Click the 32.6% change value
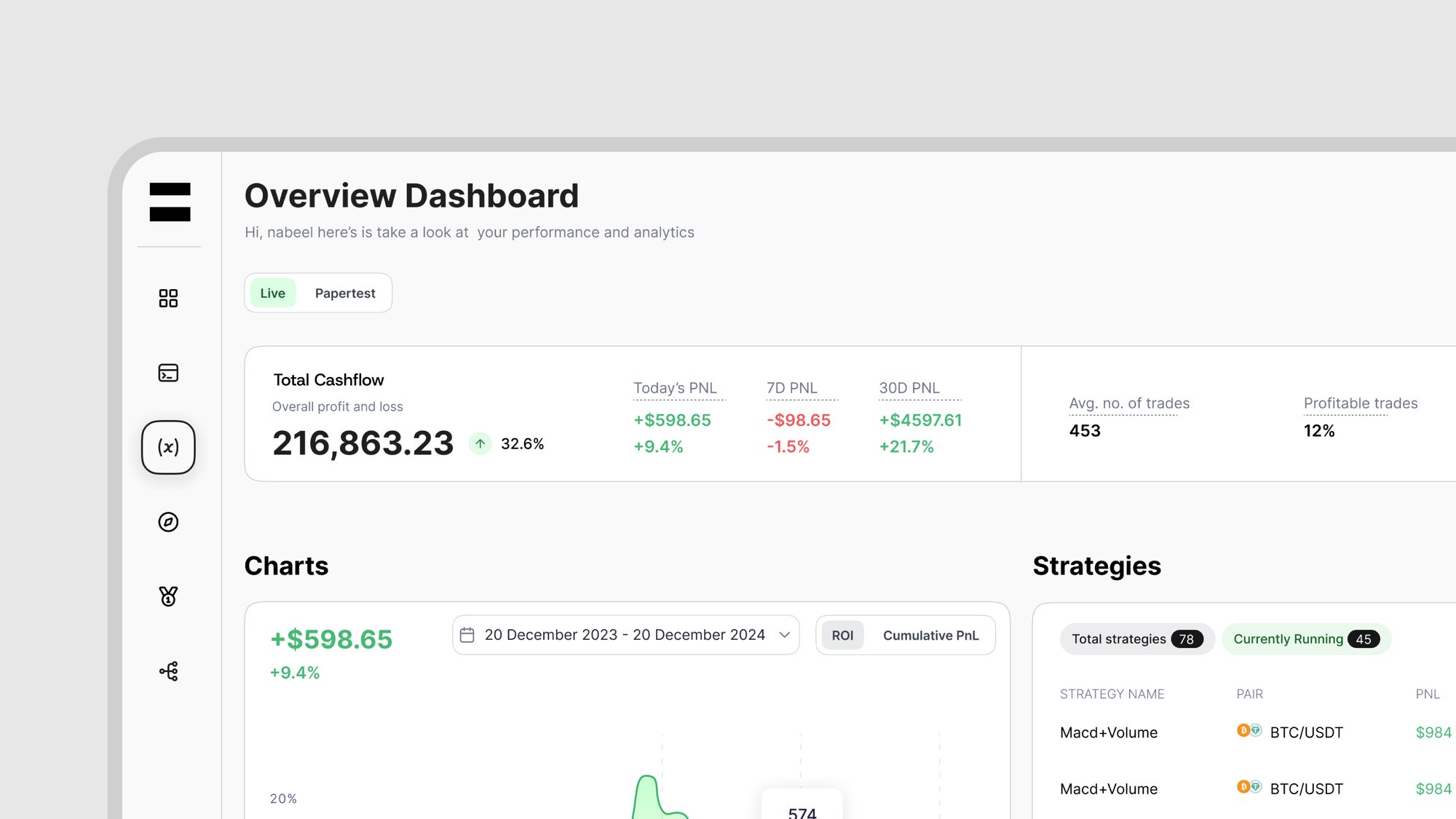 pyautogui.click(x=523, y=444)
